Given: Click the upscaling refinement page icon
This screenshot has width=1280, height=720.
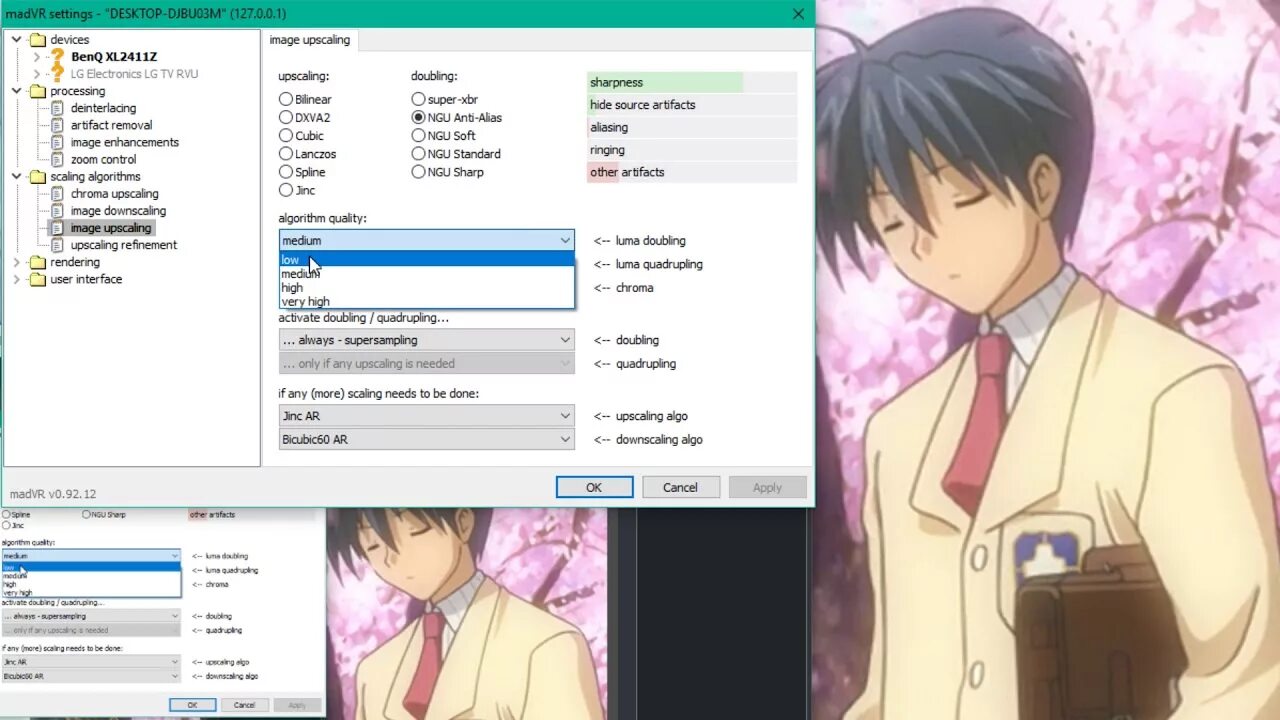Looking at the screenshot, I should pos(58,245).
